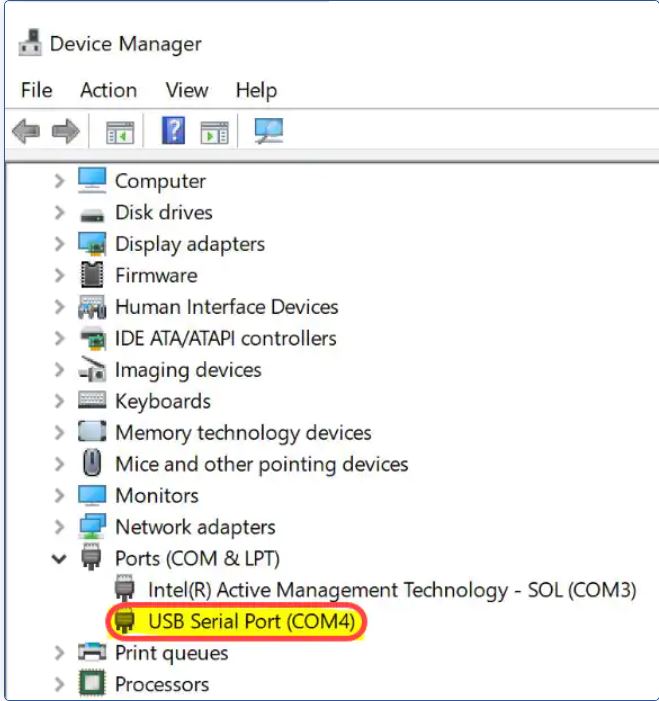Click the Print queues printer icon
The image size is (659, 701).
point(92,652)
